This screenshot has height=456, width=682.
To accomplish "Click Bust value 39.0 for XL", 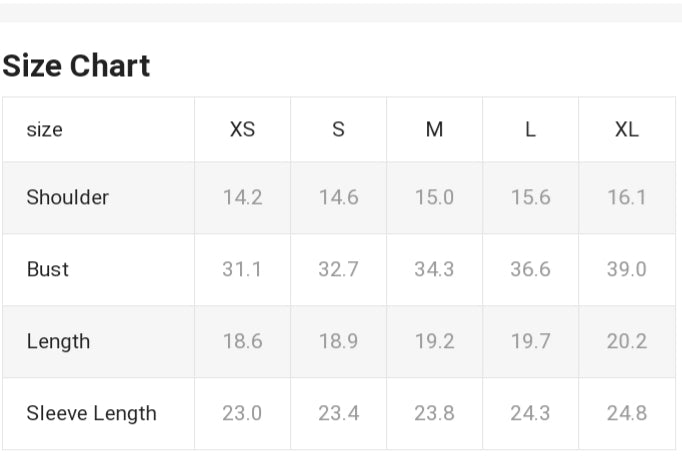I will pyautogui.click(x=626, y=269).
